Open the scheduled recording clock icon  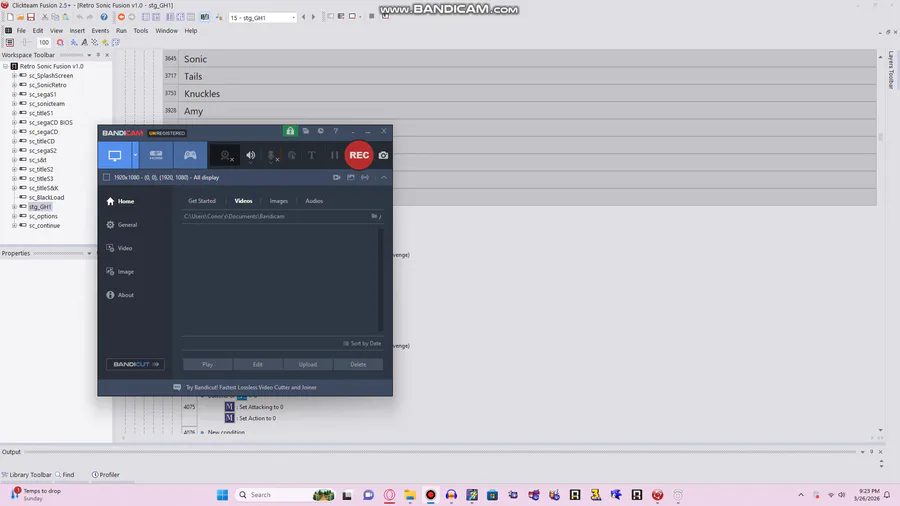click(321, 131)
